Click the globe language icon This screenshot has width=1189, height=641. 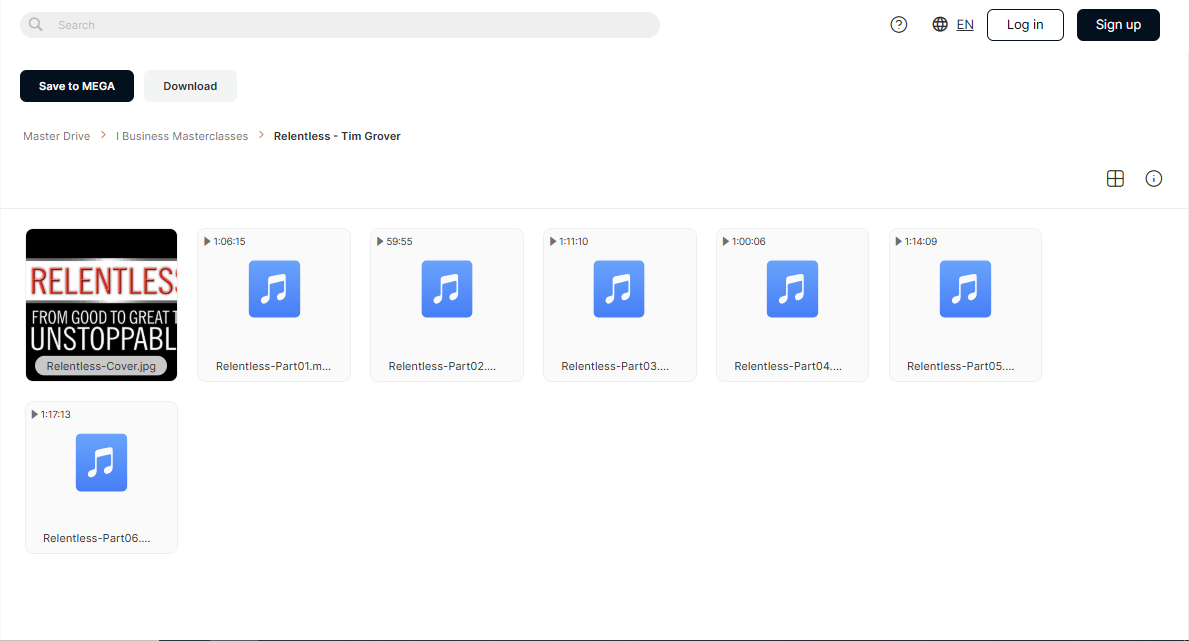pyautogui.click(x=940, y=24)
